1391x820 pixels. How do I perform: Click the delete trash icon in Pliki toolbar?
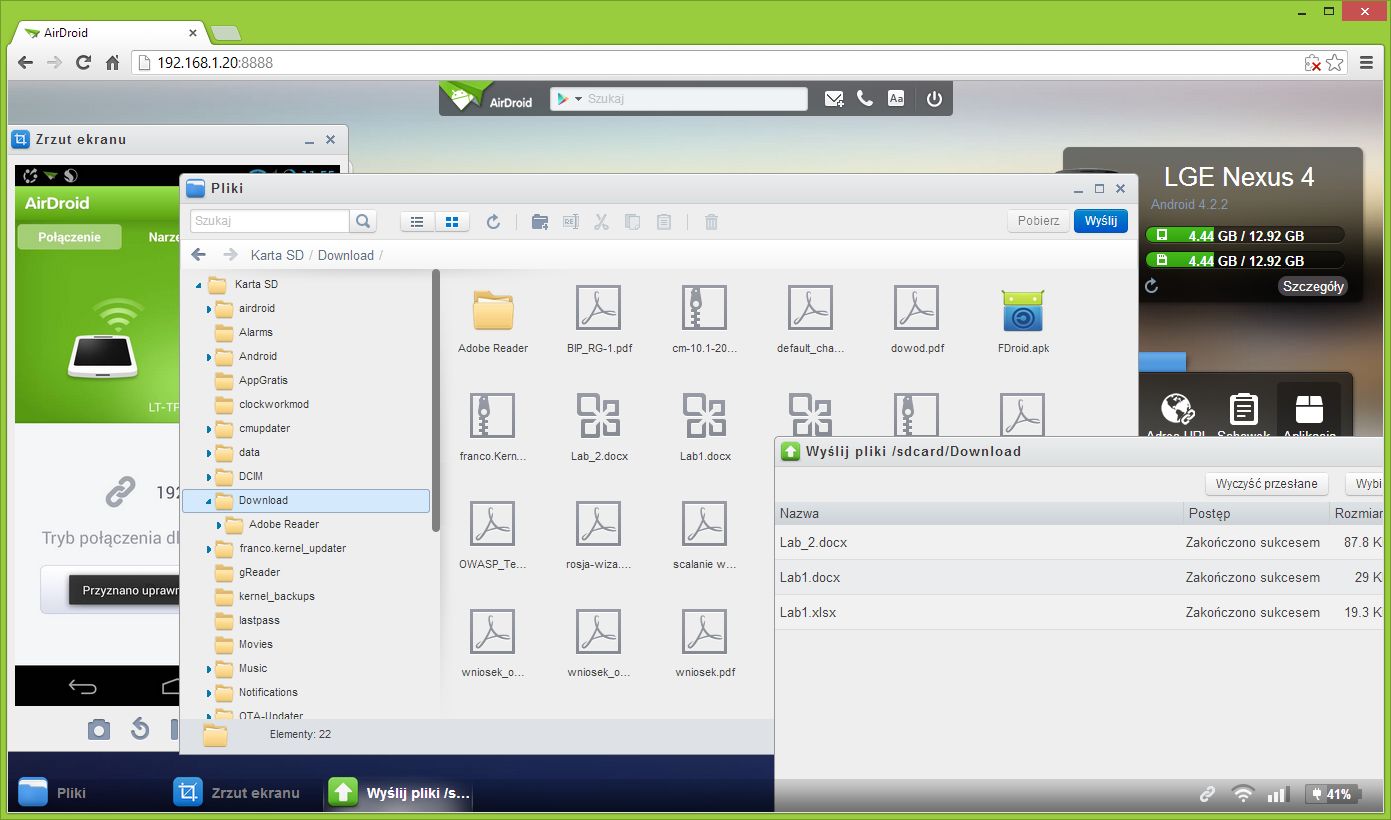[x=711, y=222]
